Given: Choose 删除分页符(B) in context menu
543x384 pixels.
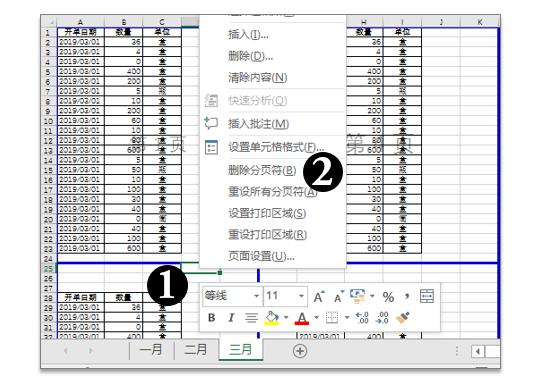Looking at the screenshot, I should coord(262,170).
